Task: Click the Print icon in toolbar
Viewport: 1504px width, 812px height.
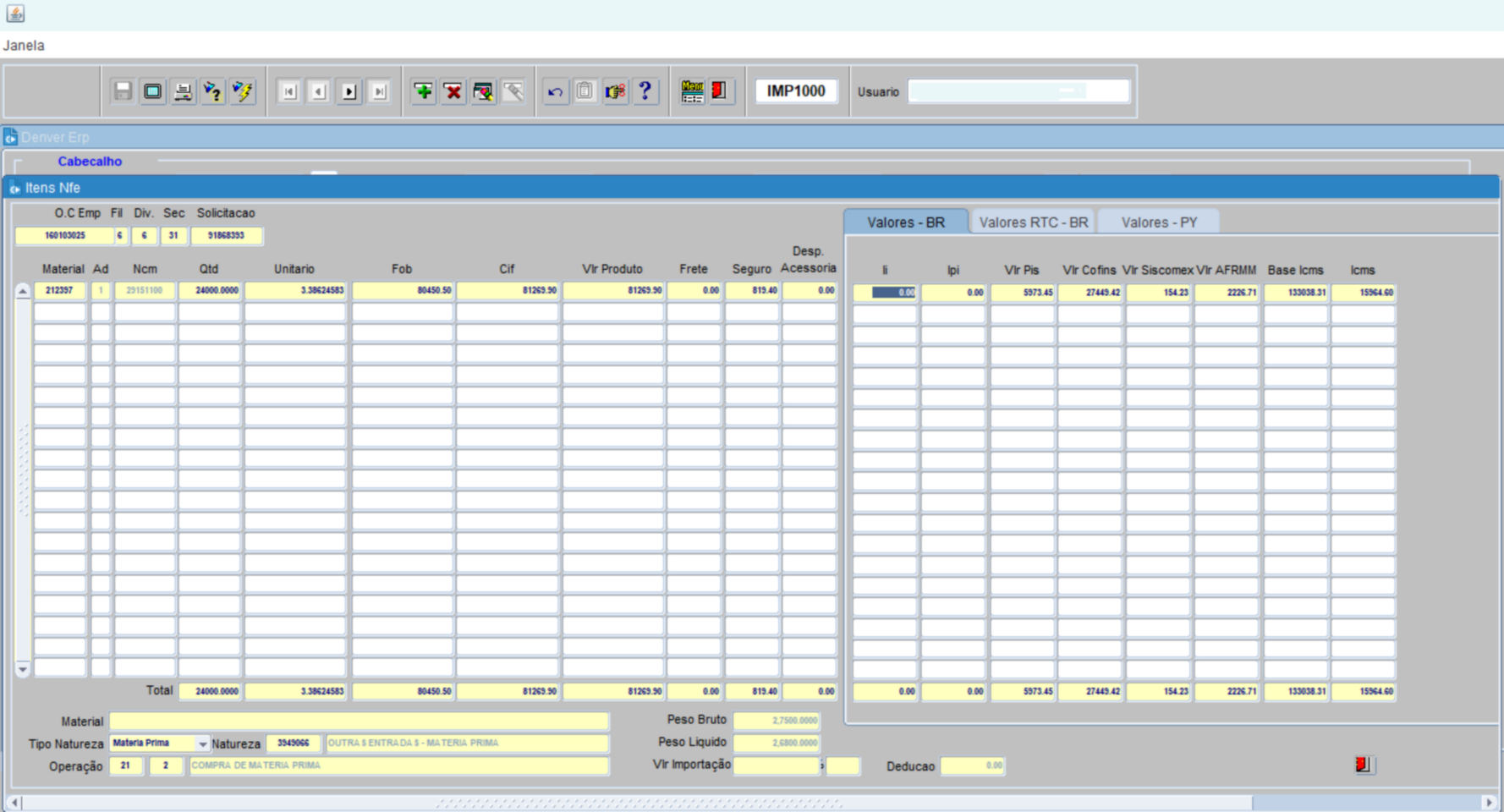Action: click(183, 91)
